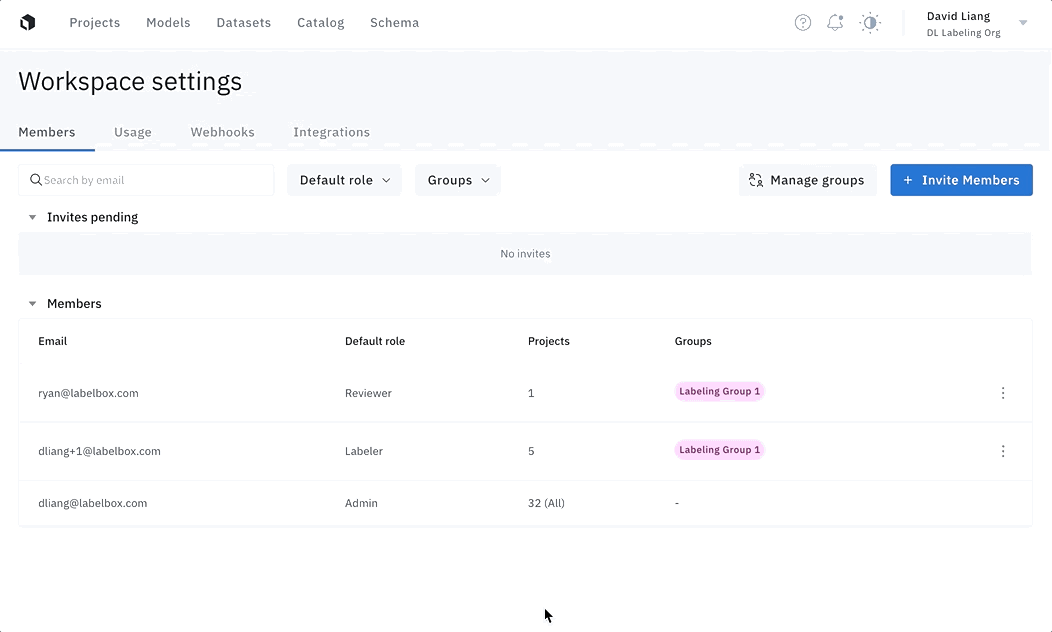Open the Groups filter dropdown
The image size is (1052, 632).
click(458, 180)
